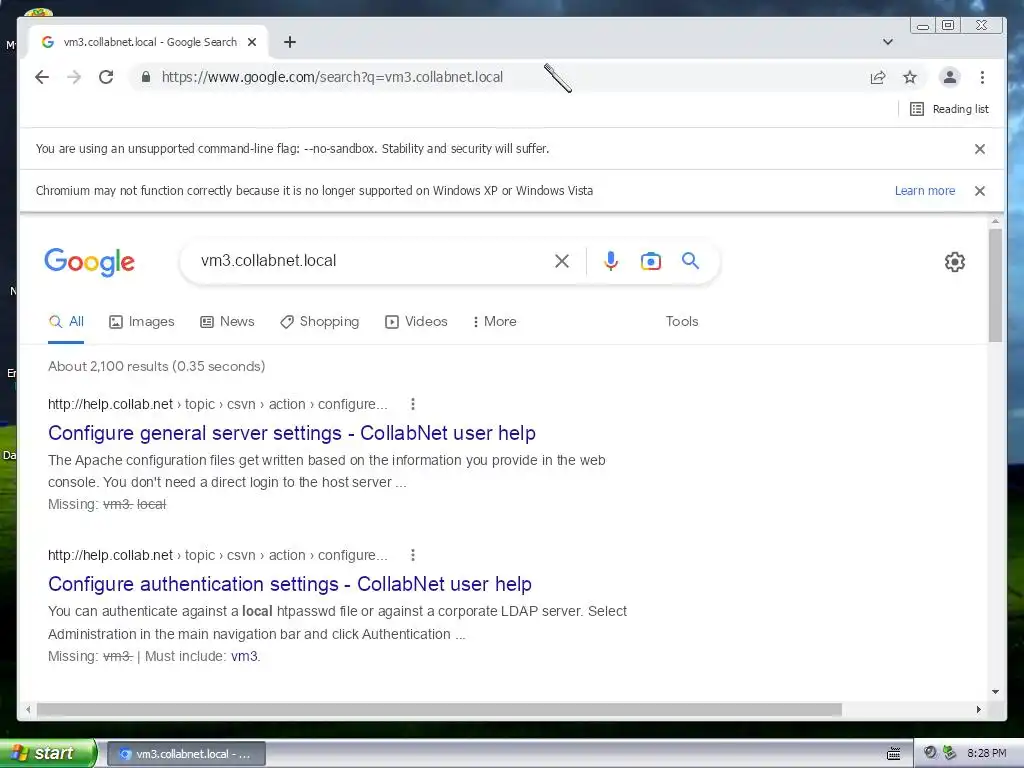Click the system tray clock 8:28 PM
Screen dimensions: 1024x768
click(x=987, y=754)
